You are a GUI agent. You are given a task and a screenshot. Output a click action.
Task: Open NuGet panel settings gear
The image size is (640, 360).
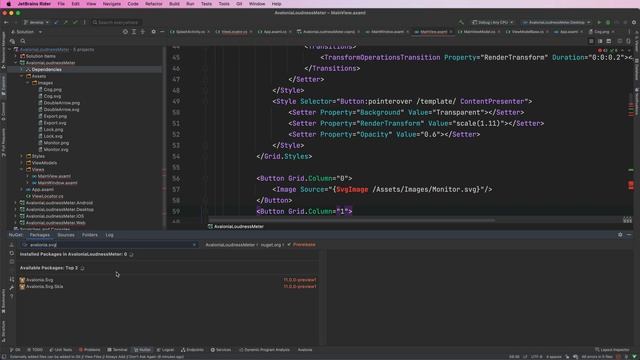pyautogui.click(x=620, y=235)
